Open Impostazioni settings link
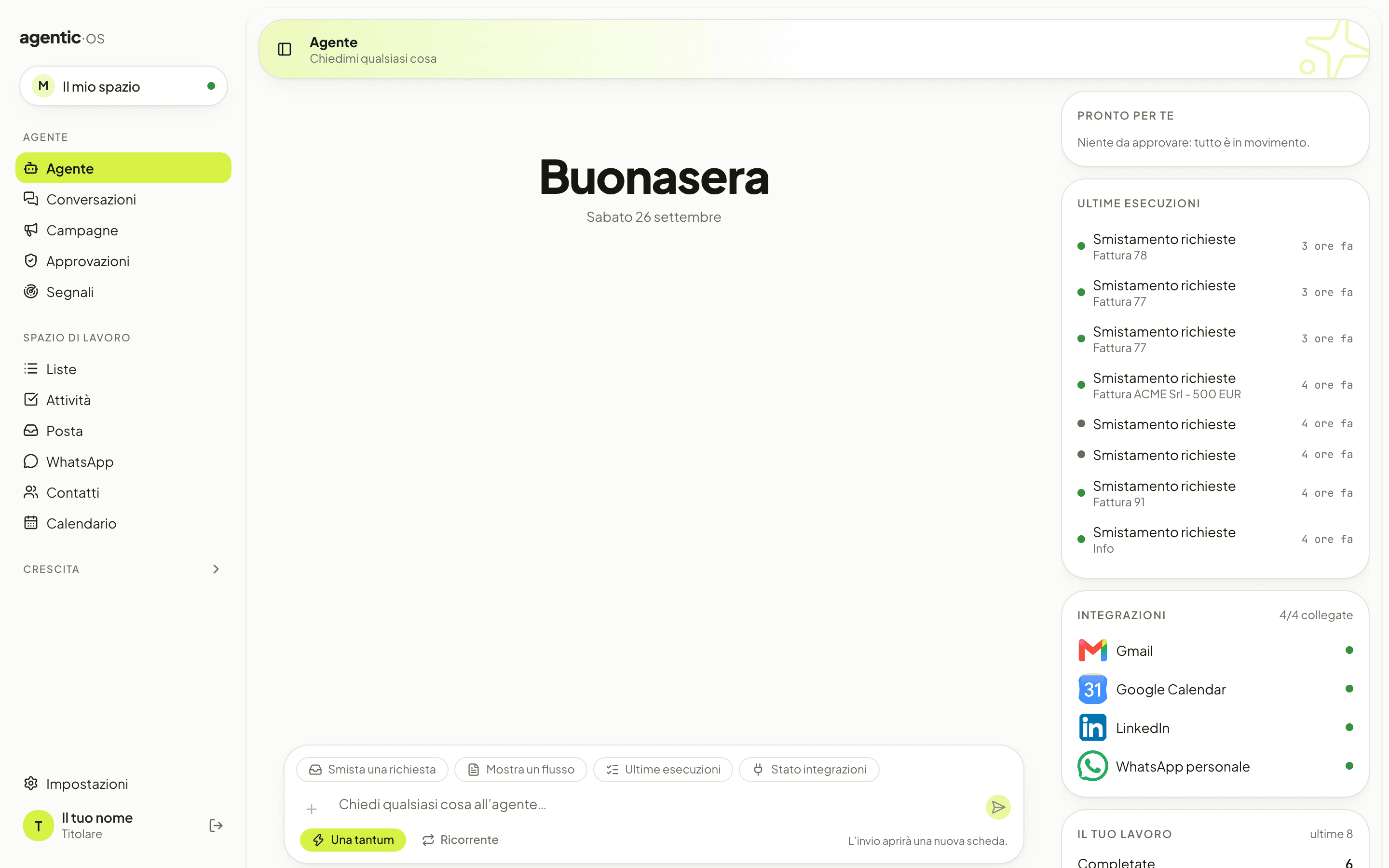 click(123, 784)
